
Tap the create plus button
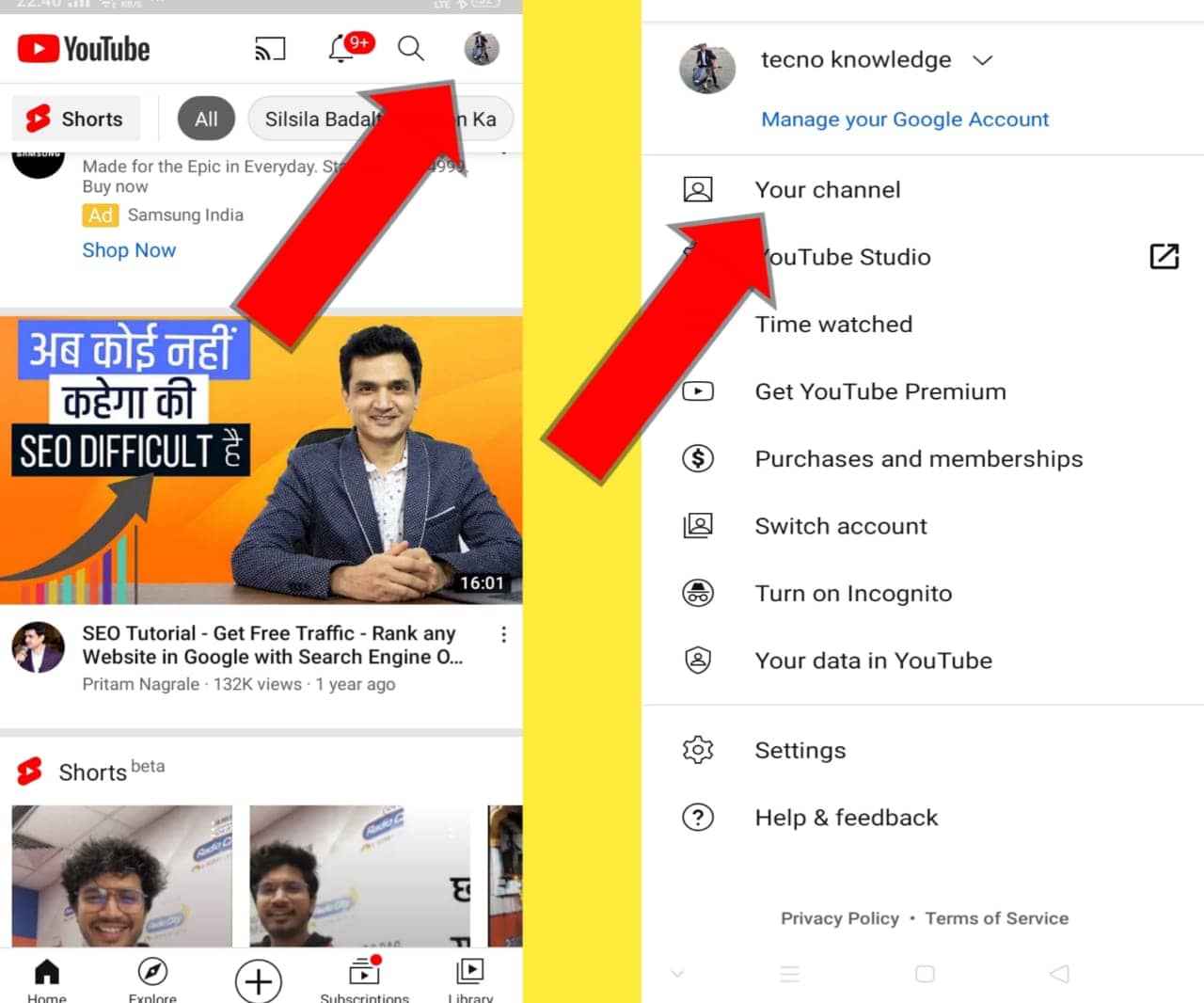(259, 982)
